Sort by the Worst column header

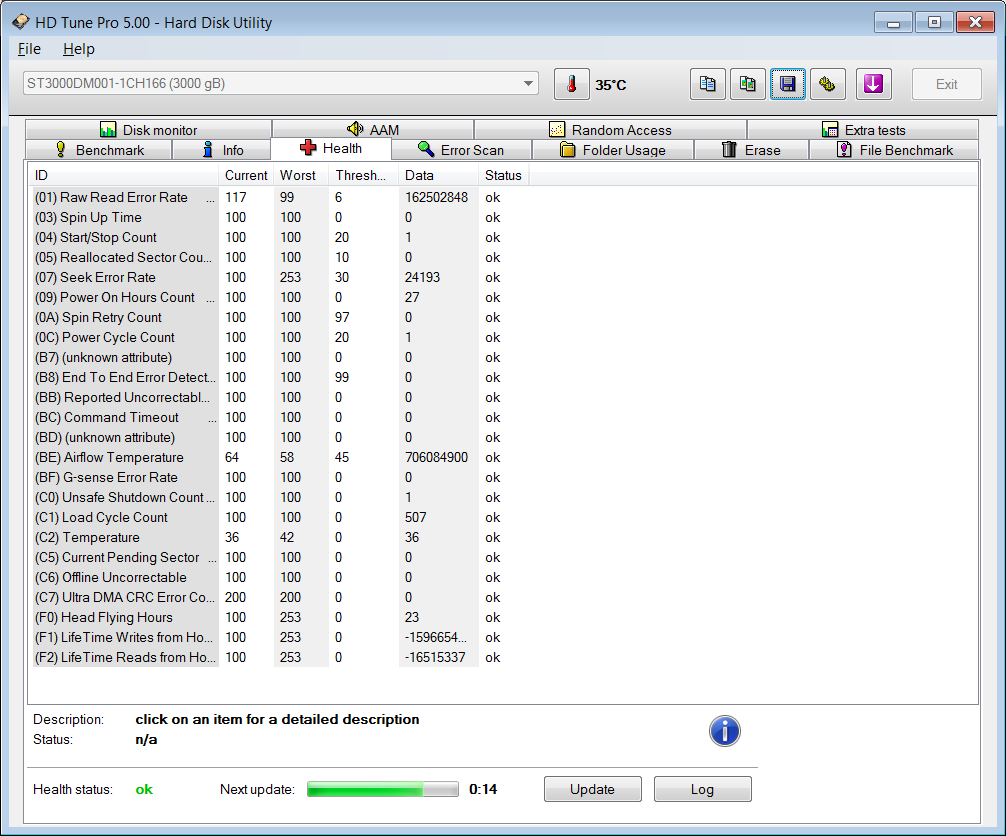[301, 175]
